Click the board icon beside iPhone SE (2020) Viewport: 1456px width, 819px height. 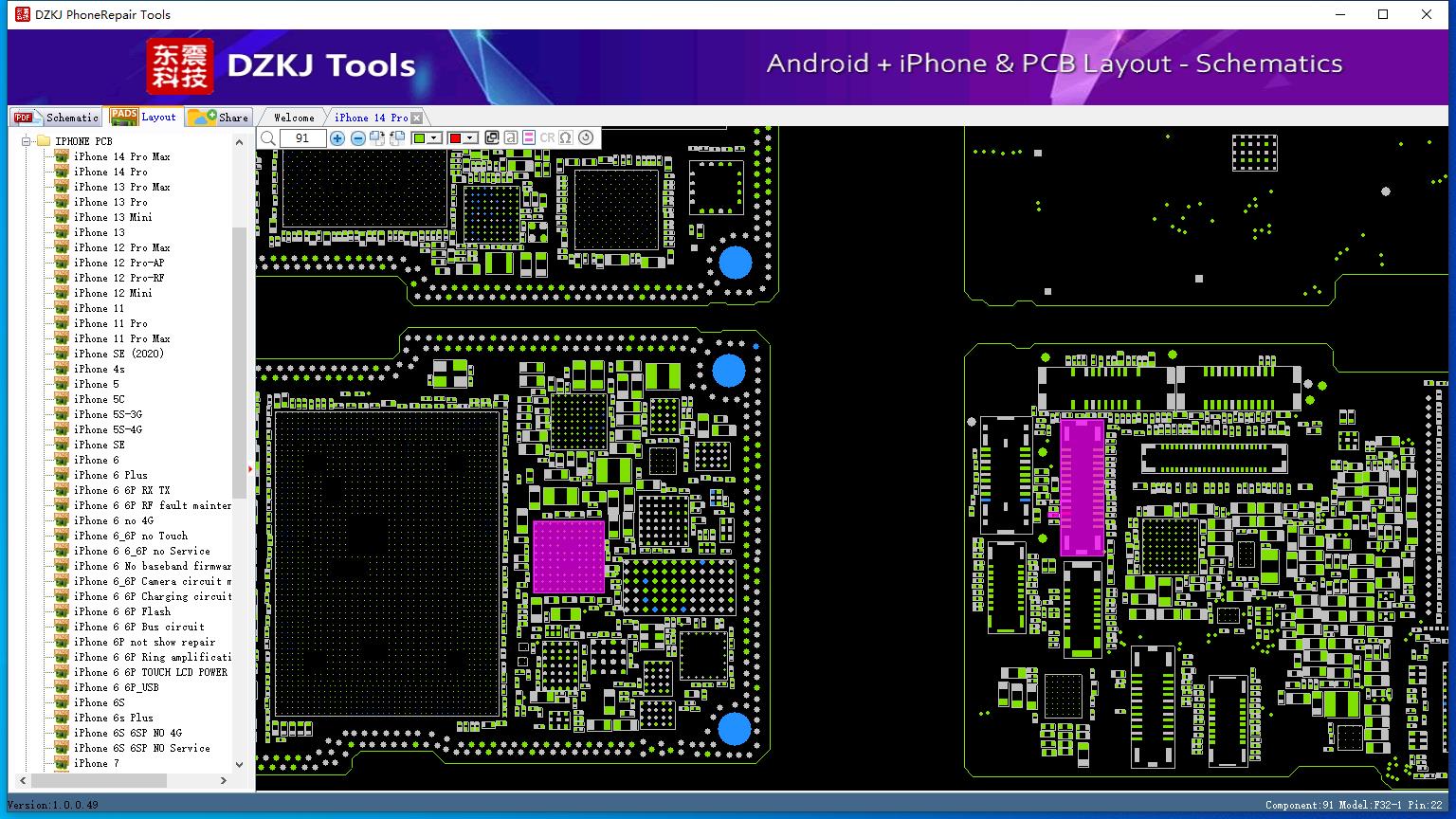[x=62, y=354]
